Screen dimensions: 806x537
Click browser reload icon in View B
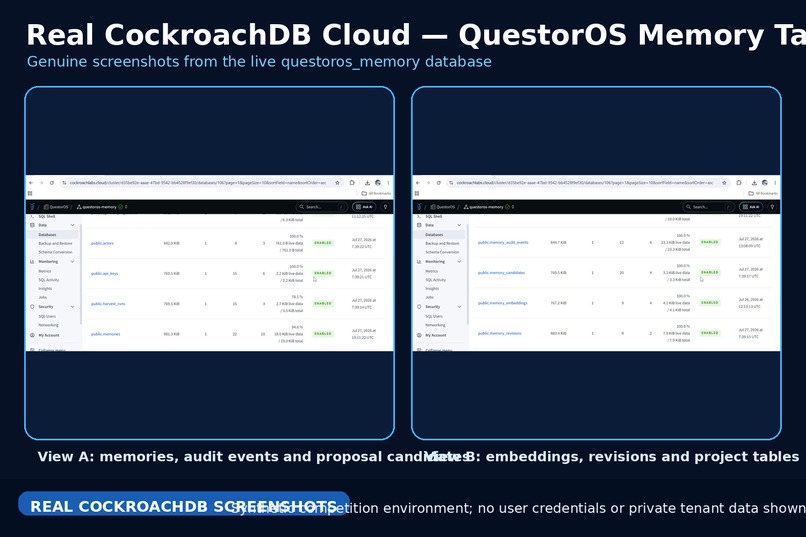point(438,182)
